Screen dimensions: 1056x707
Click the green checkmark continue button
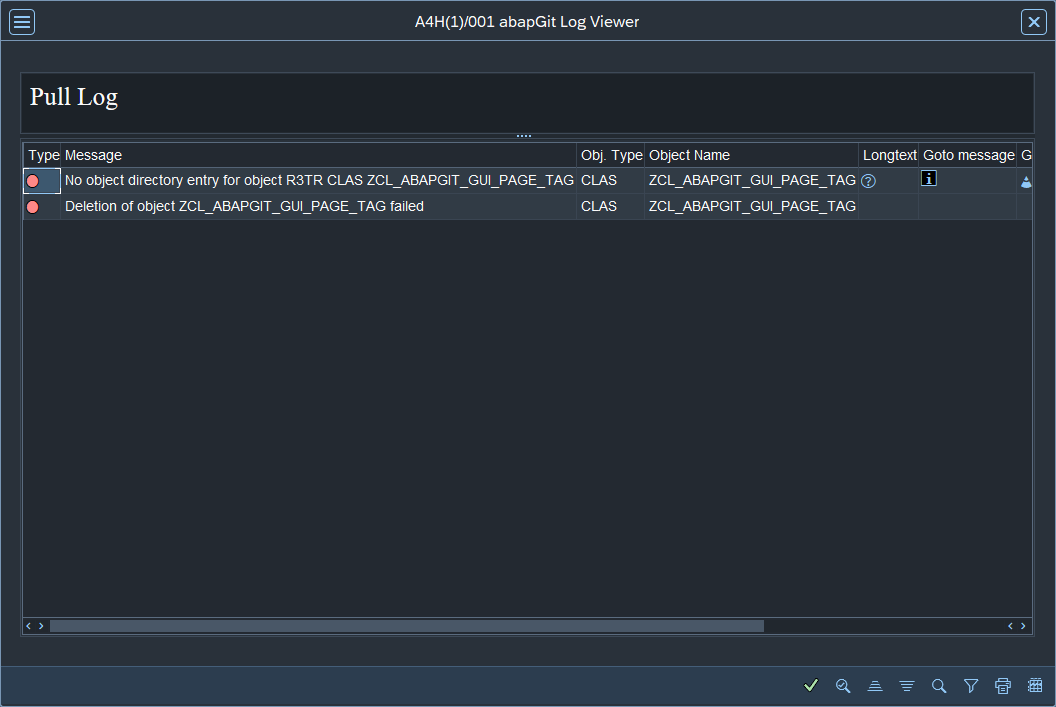pyautogui.click(x=811, y=685)
